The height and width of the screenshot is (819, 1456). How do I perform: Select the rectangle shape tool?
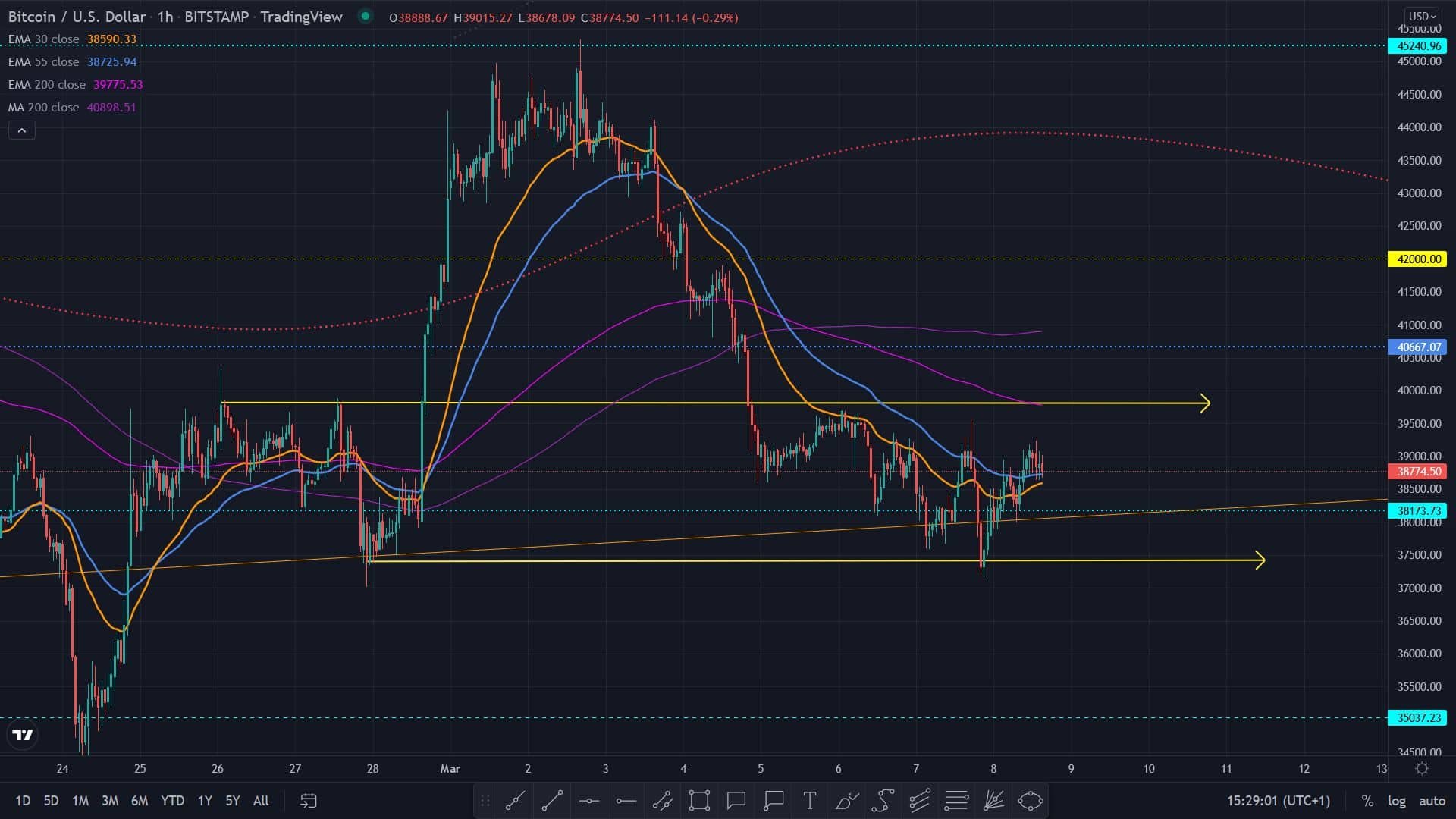tap(699, 800)
